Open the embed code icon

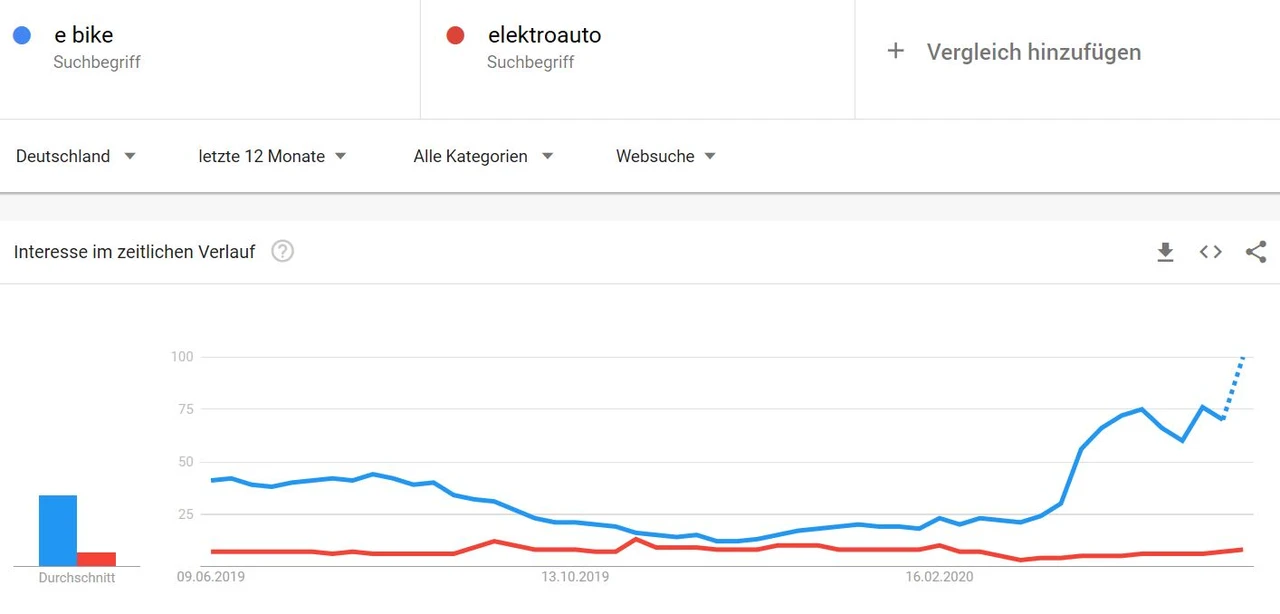click(x=1211, y=252)
